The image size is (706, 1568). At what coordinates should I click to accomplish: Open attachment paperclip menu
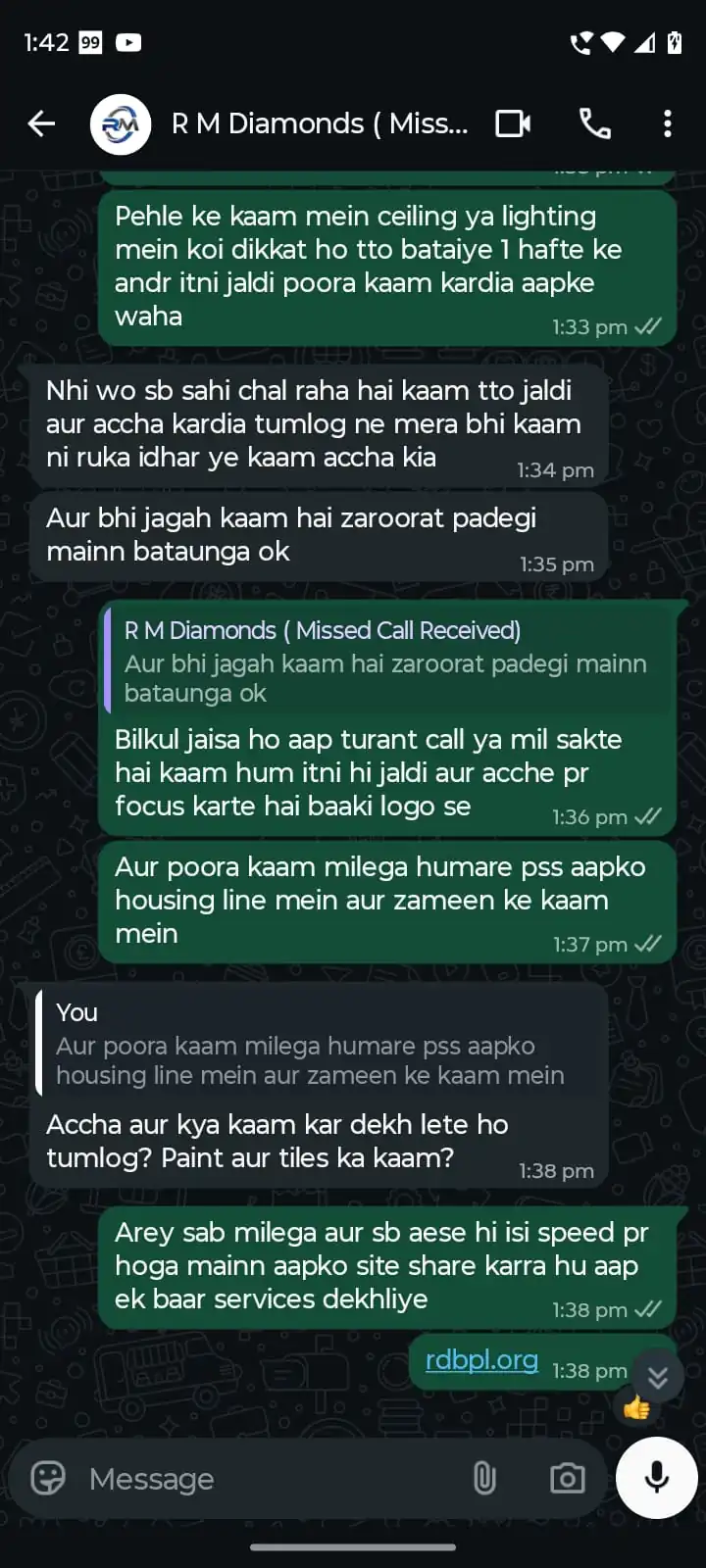484,1478
